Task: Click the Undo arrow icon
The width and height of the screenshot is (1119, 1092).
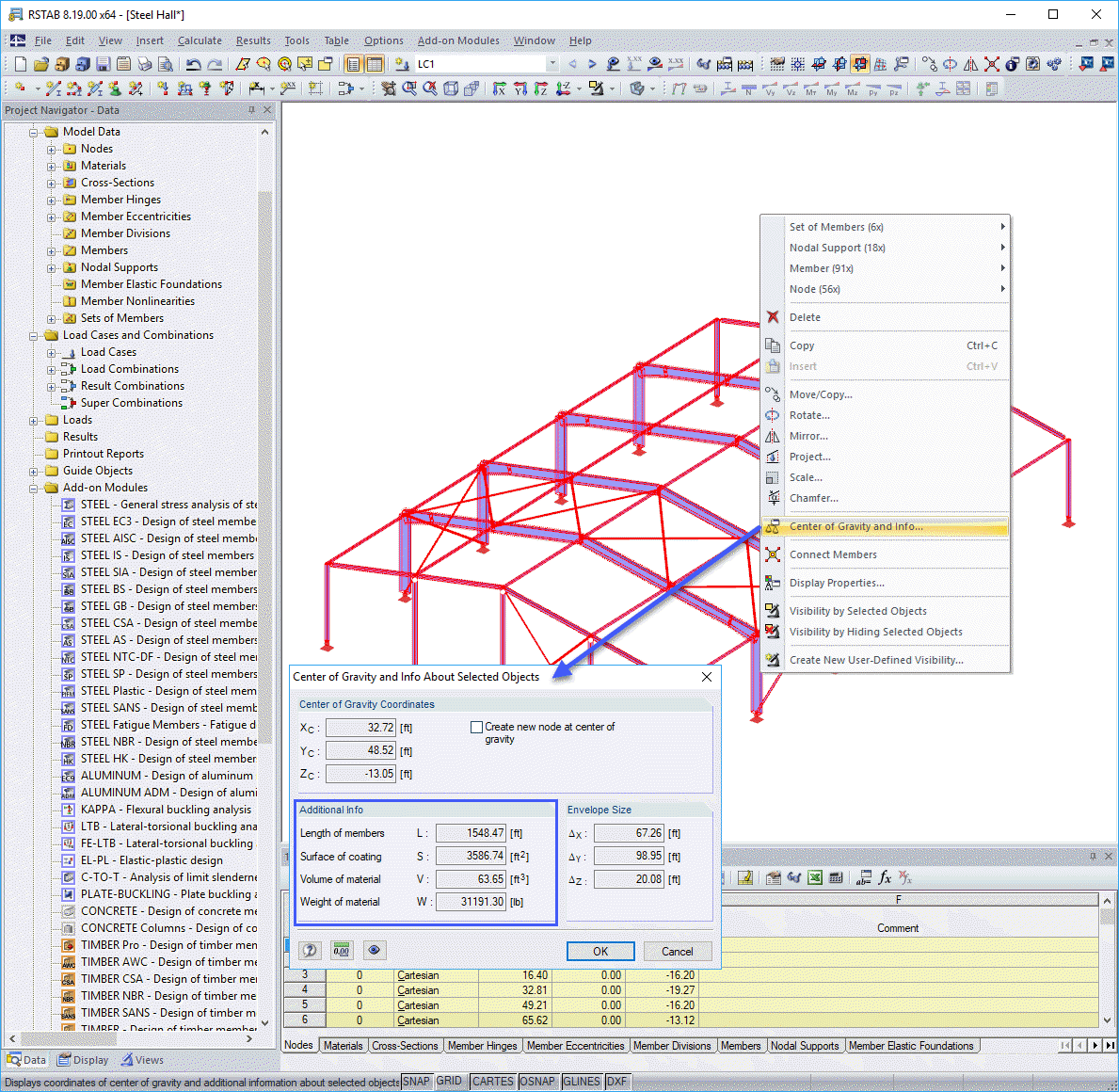Action: [x=193, y=64]
